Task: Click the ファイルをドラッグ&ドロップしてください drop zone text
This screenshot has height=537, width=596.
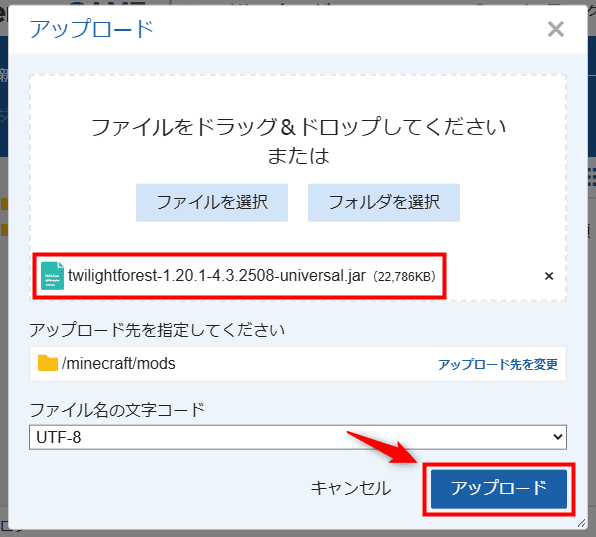Action: [x=298, y=127]
